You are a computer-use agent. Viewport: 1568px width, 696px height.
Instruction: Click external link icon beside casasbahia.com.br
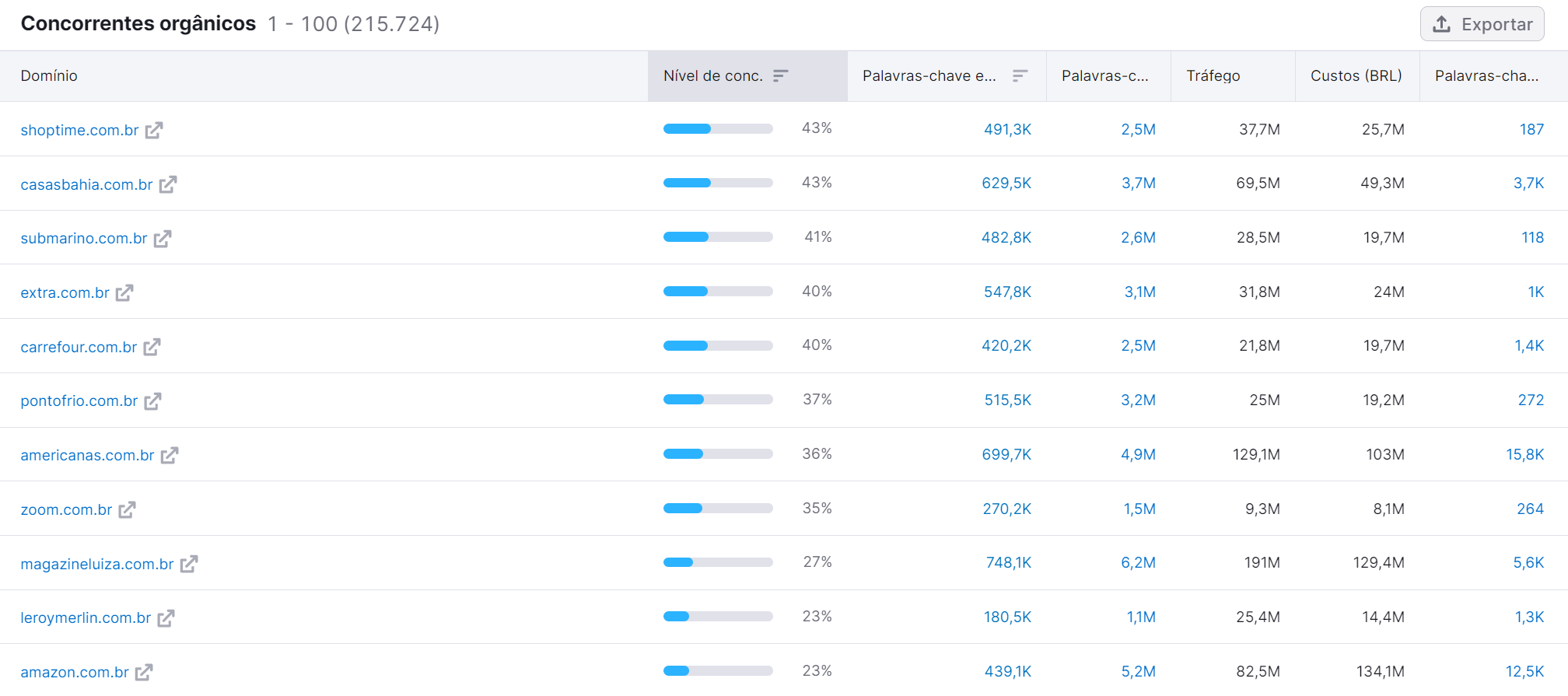168,185
